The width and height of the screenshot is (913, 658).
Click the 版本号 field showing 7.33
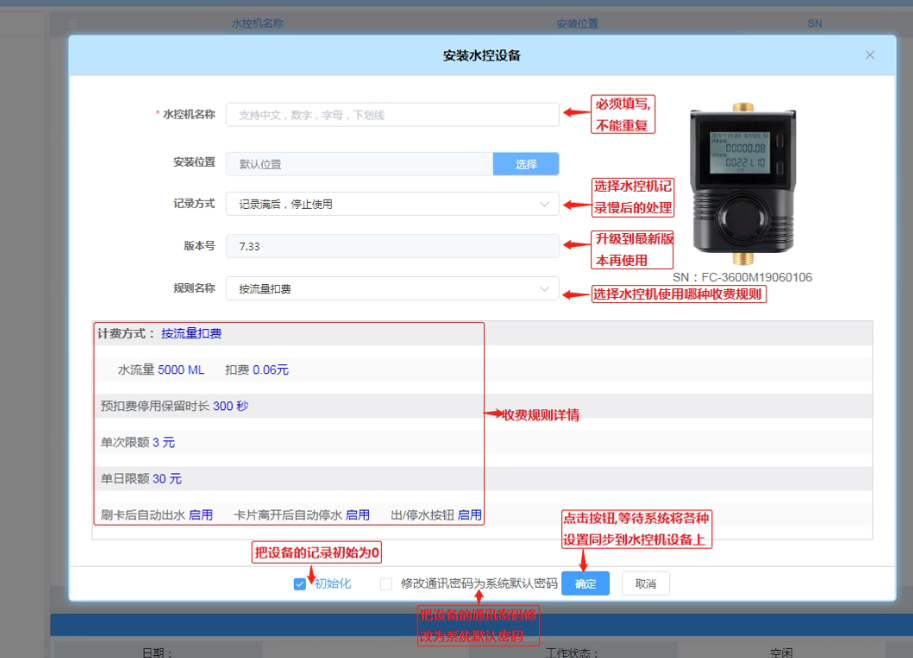[392, 246]
